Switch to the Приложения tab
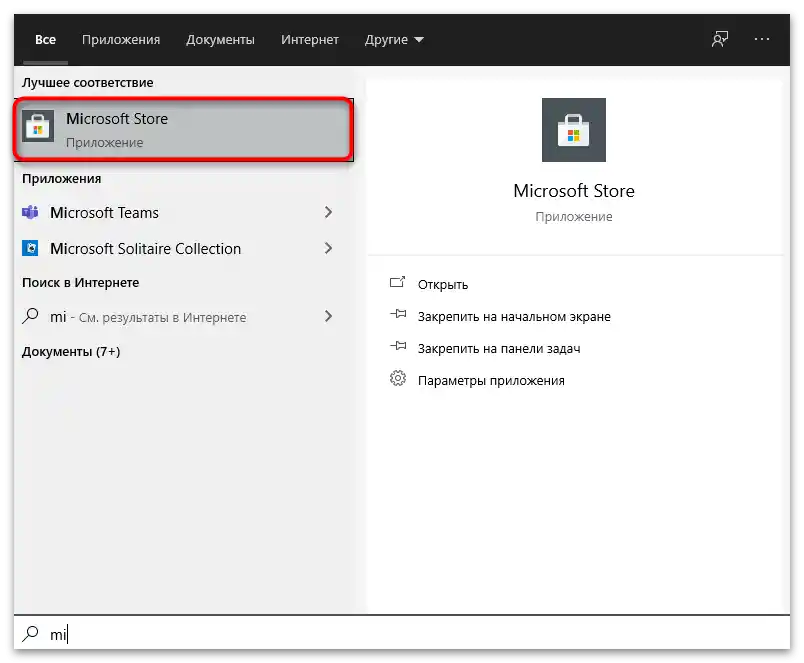804x663 pixels. [121, 39]
